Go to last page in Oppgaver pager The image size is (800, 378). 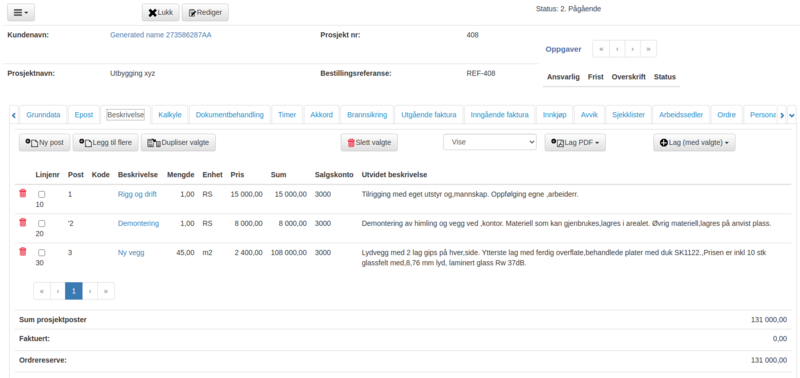(x=648, y=49)
